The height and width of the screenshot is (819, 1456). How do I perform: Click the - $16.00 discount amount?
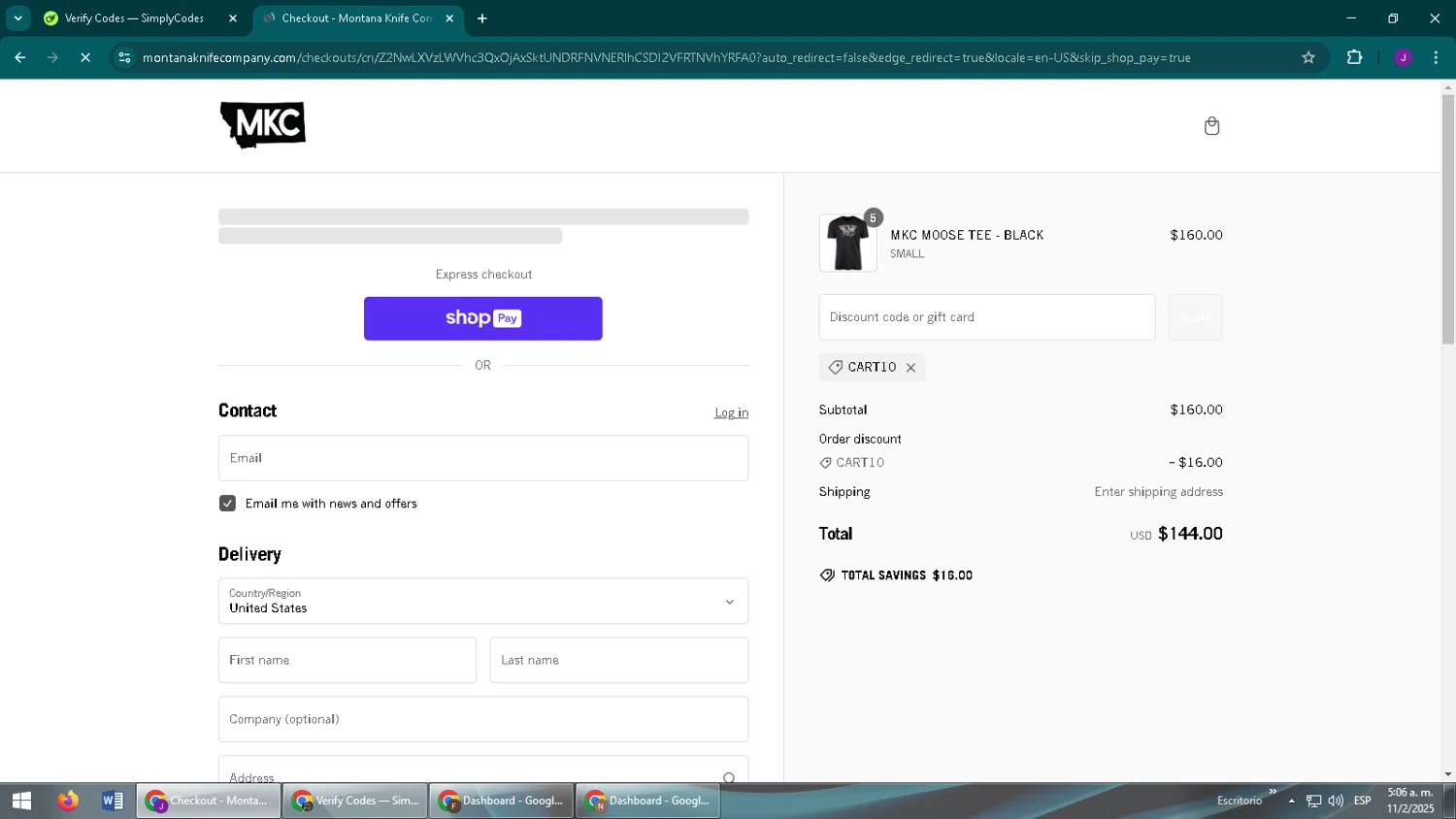point(1196,463)
